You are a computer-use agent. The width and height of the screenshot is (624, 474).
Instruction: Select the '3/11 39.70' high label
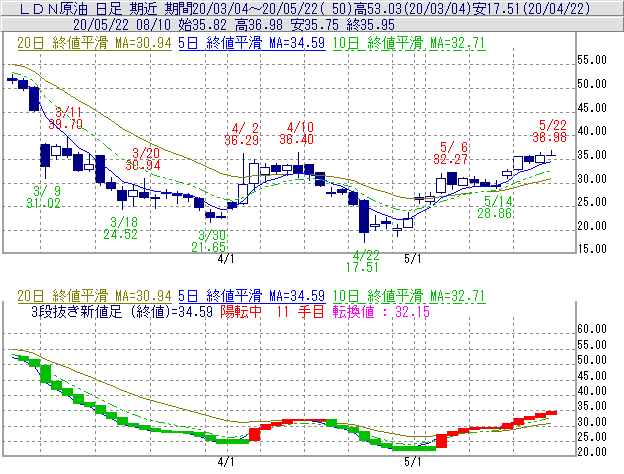point(66,118)
